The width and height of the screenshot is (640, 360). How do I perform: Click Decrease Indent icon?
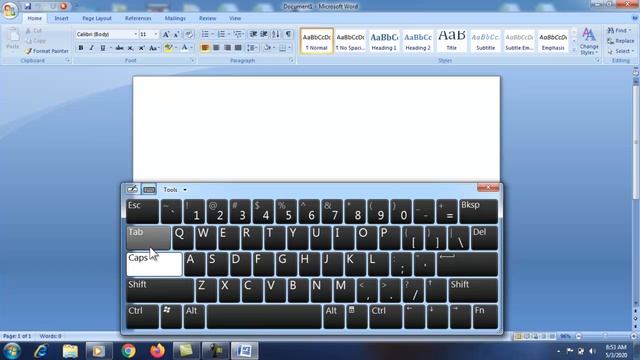tap(253, 34)
